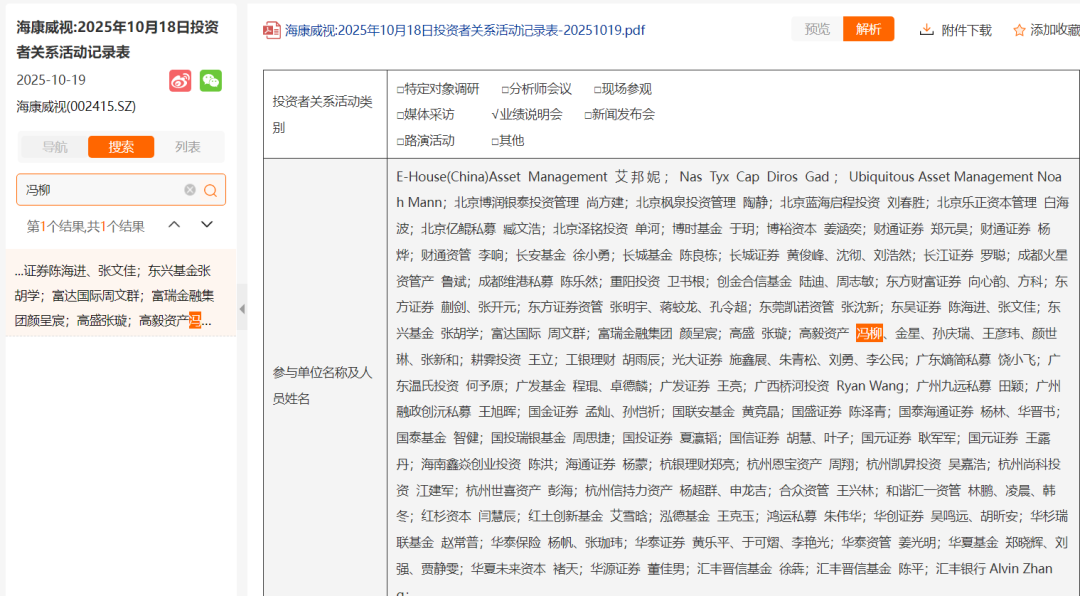Share to WeChat via green icon
Screen dimensions: 1080x596
click(210, 81)
